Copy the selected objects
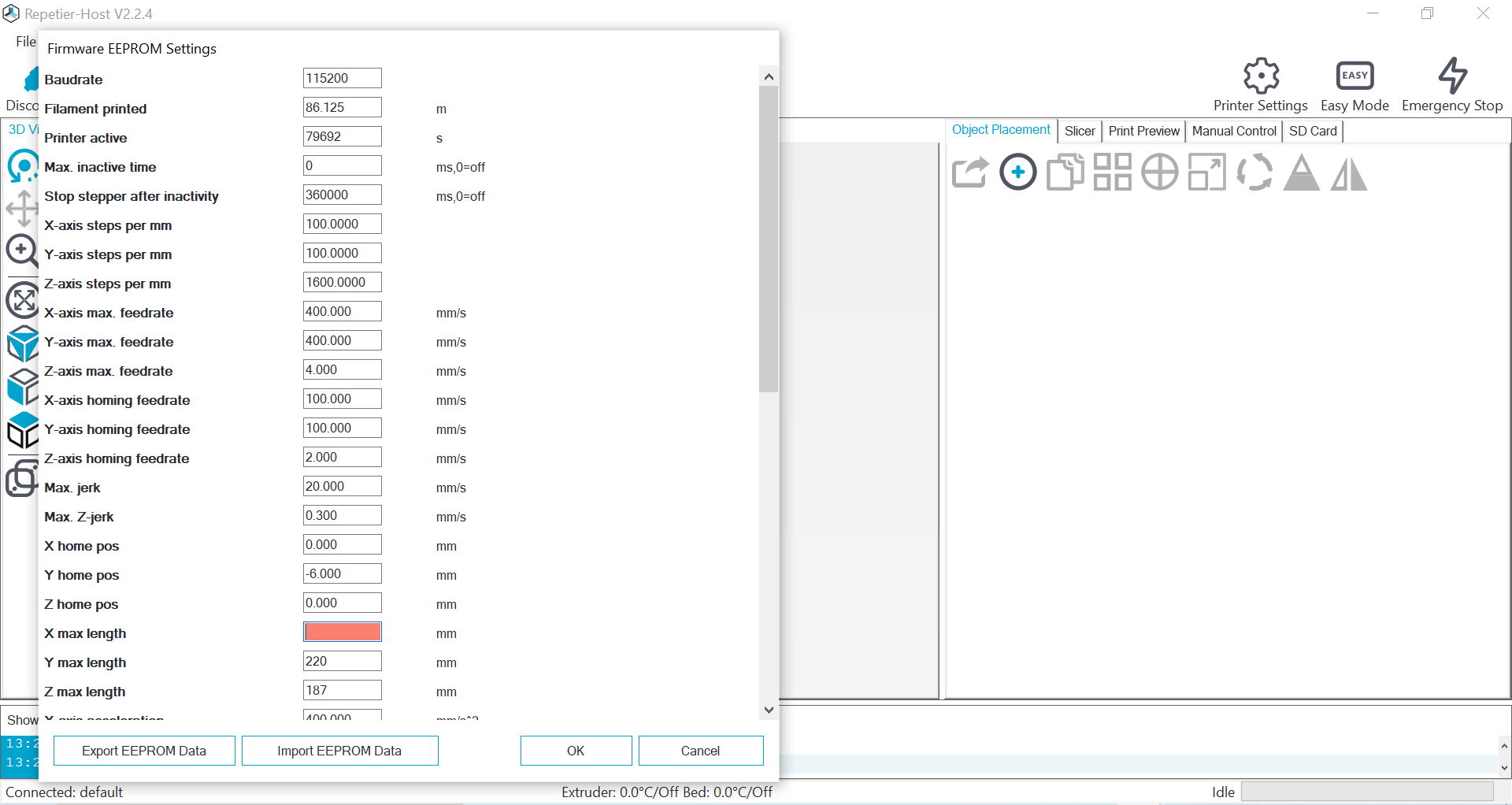Screen dimensions: 1512x805 tap(1065, 172)
